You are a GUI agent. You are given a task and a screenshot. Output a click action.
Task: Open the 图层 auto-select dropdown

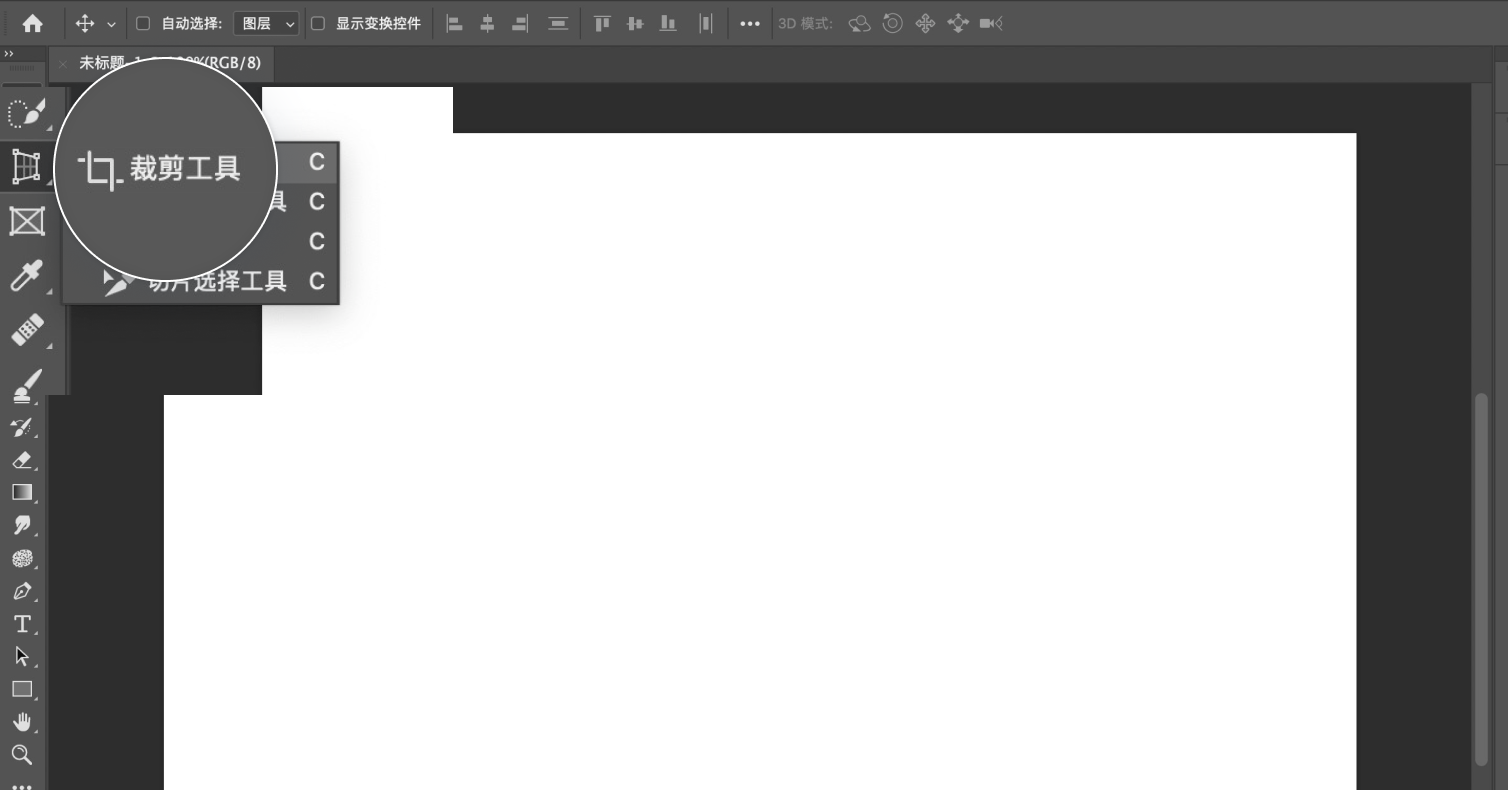[x=266, y=24]
